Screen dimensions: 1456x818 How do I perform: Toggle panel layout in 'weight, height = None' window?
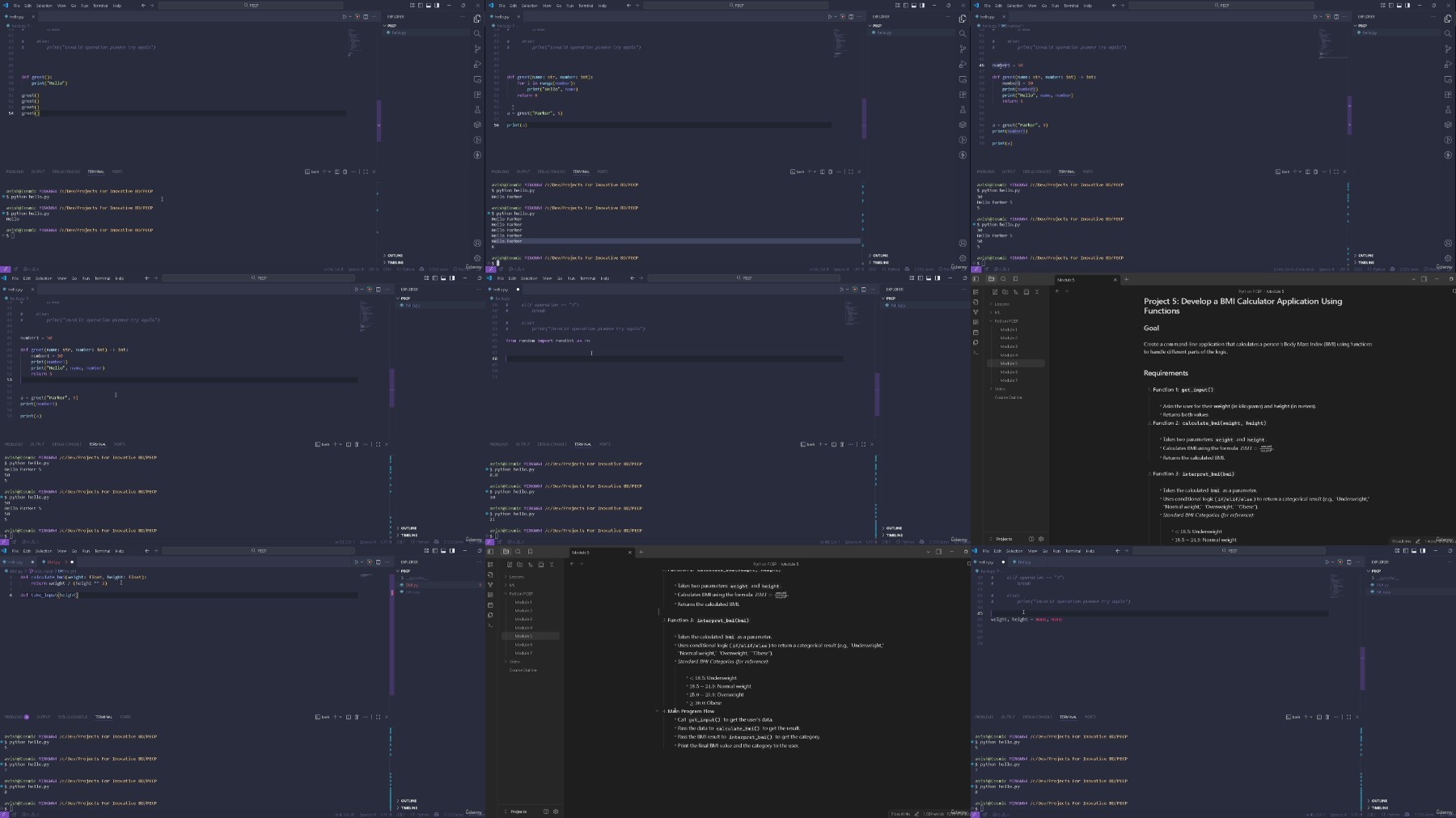(1414, 551)
